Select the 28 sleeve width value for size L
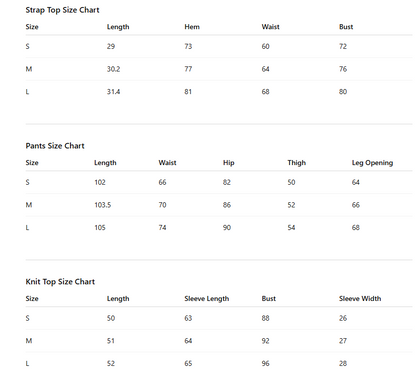 click(343, 364)
